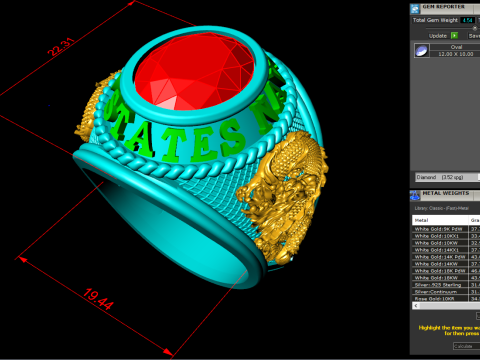Click the Total Gem Weight label
Viewport: 480px width, 360px height.
point(435,20)
